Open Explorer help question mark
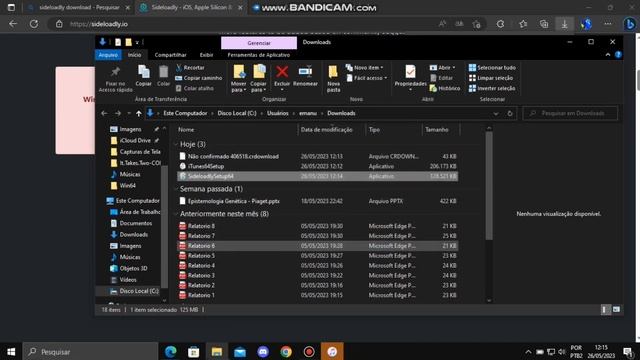 click(x=618, y=55)
